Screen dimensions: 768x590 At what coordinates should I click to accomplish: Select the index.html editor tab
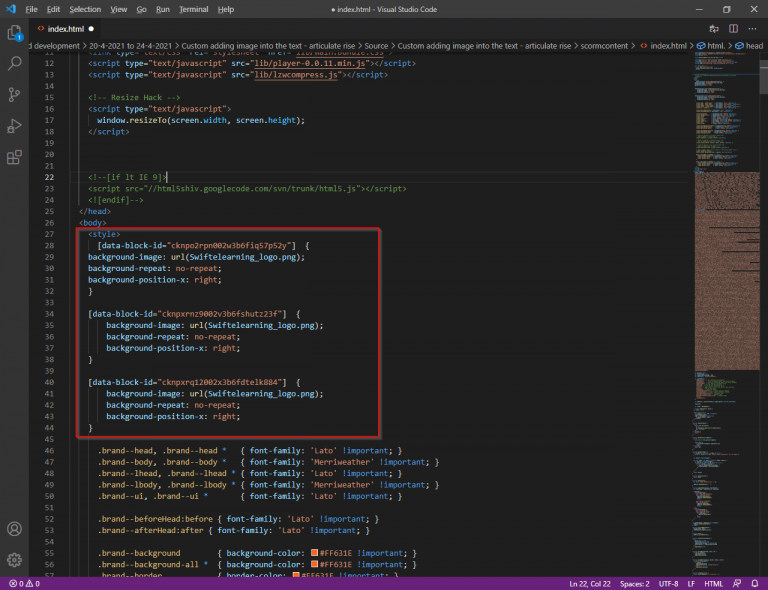[x=65, y=29]
